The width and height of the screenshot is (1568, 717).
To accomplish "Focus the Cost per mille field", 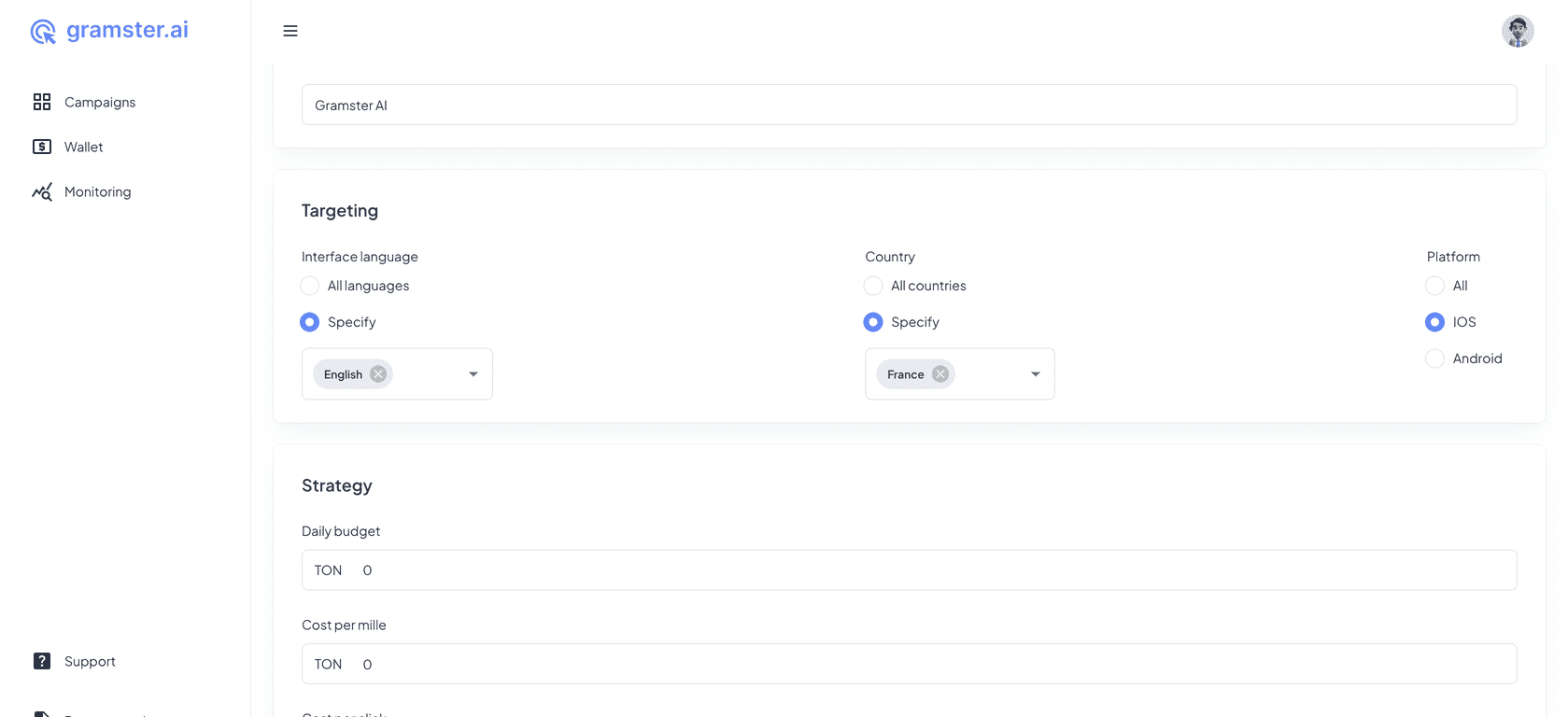I will pos(934,665).
